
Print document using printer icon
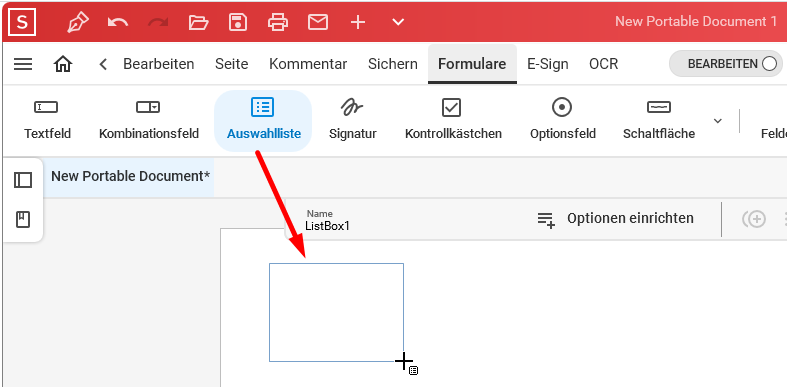[278, 22]
